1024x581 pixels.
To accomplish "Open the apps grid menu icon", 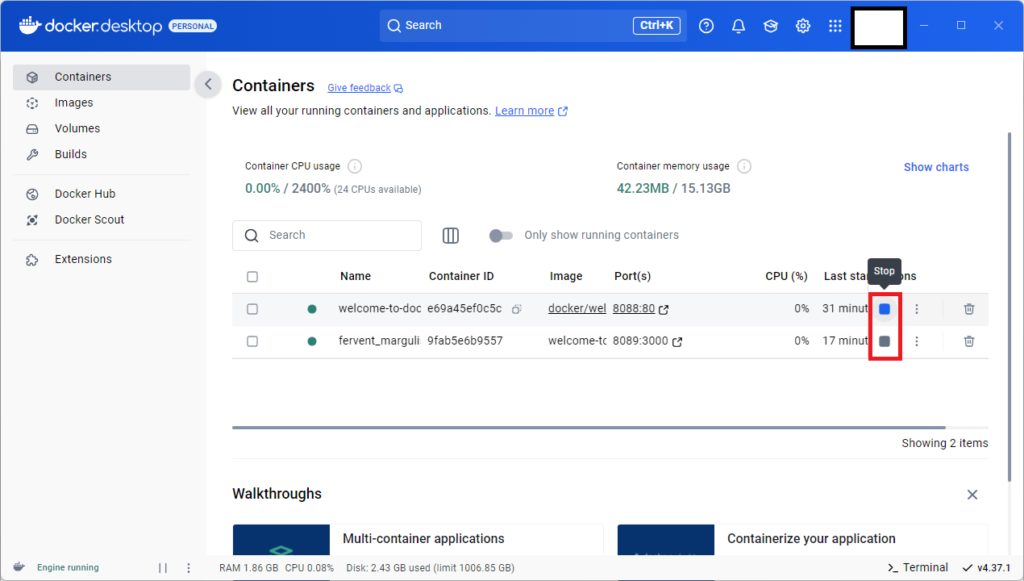I will click(835, 25).
